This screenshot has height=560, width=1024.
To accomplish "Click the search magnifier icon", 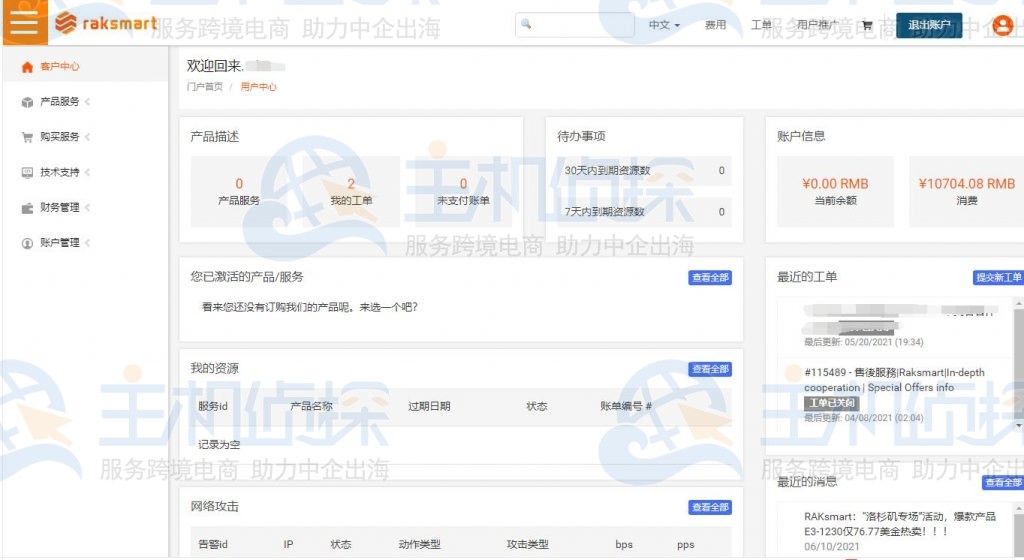I will pos(526,24).
